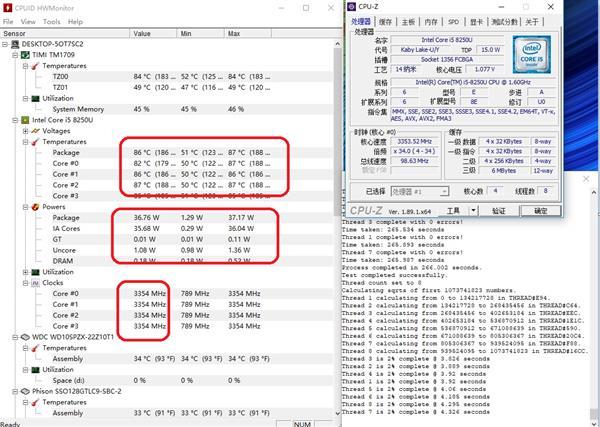
Task: Select the Package temperature row
Action: click(166, 153)
